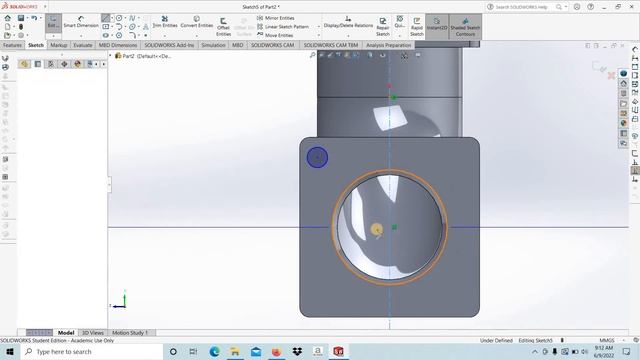640x360 pixels.
Task: Open the MMGS unit system status menu
Action: (607, 340)
